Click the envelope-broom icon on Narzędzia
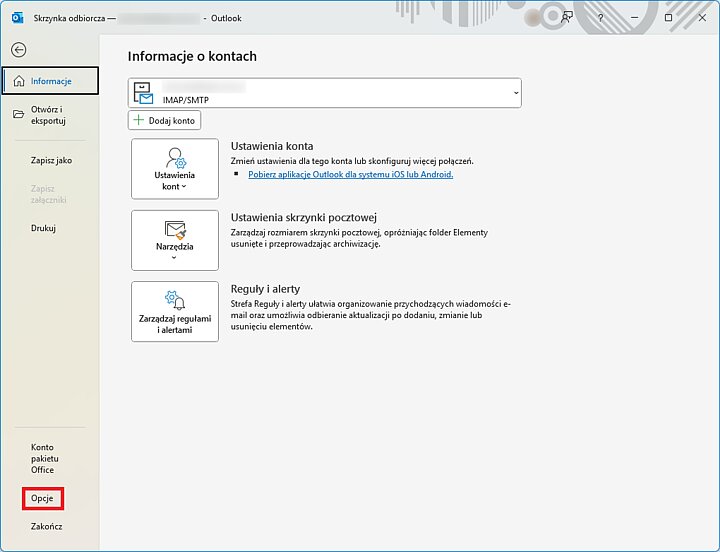 (175, 230)
